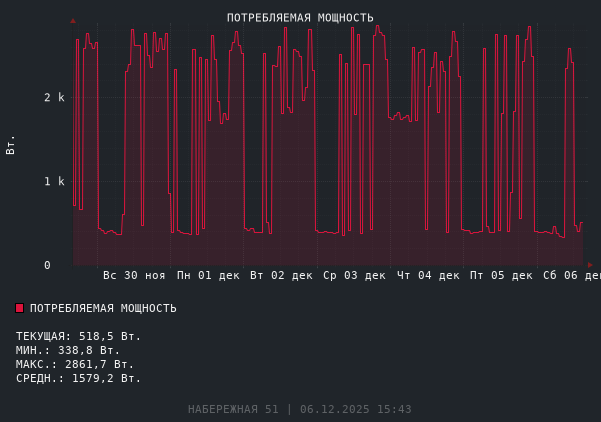Select the Вт 02 дек date label

click(x=281, y=275)
